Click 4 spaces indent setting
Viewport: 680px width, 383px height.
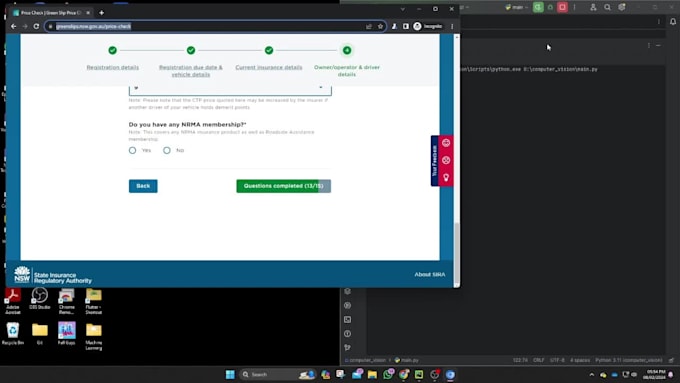coord(580,360)
